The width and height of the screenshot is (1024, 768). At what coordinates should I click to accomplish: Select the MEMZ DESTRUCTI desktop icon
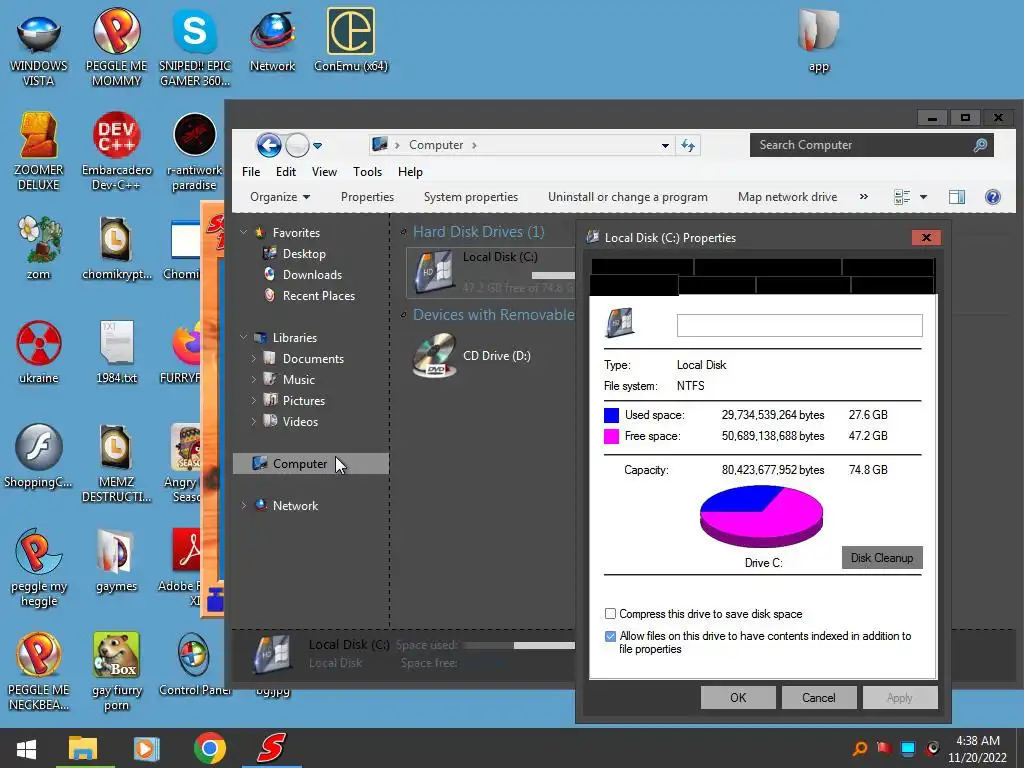click(x=116, y=464)
